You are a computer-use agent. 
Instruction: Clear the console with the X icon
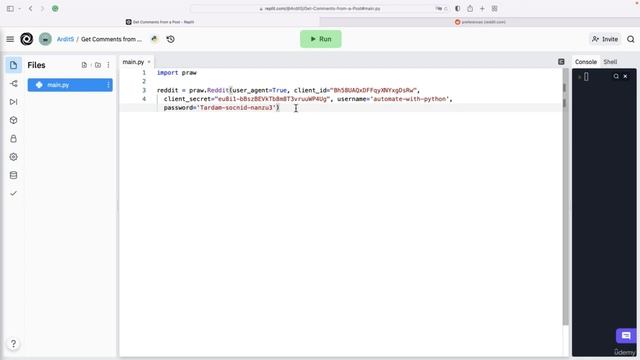(x=625, y=76)
